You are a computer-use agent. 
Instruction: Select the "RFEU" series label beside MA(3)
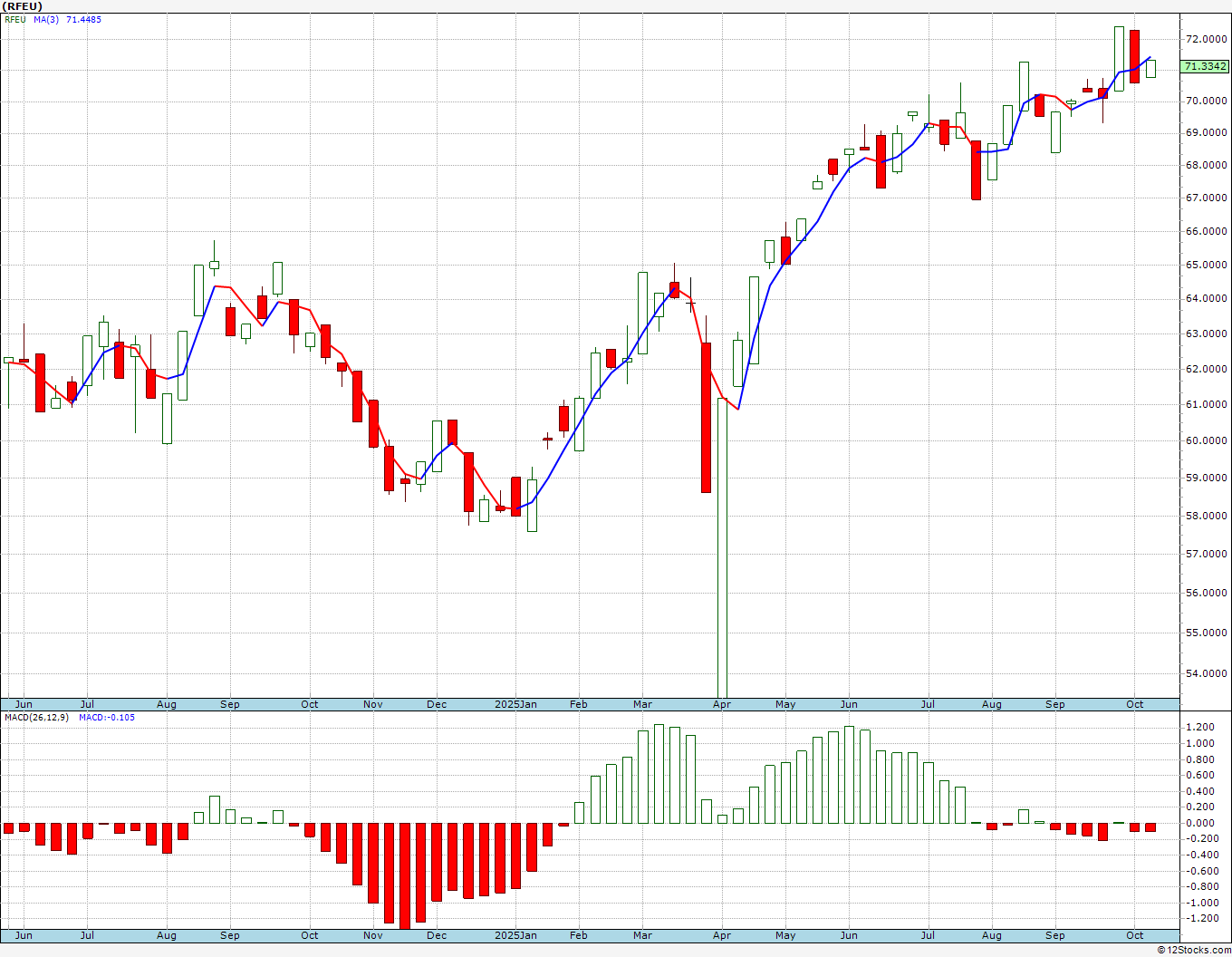pyautogui.click(x=15, y=19)
